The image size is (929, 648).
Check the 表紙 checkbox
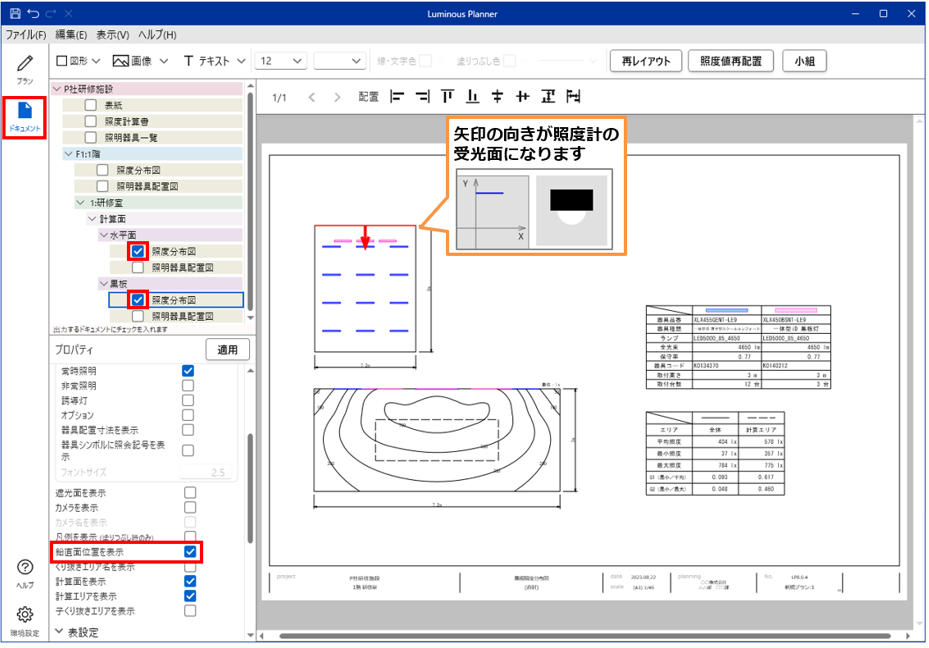click(x=91, y=105)
